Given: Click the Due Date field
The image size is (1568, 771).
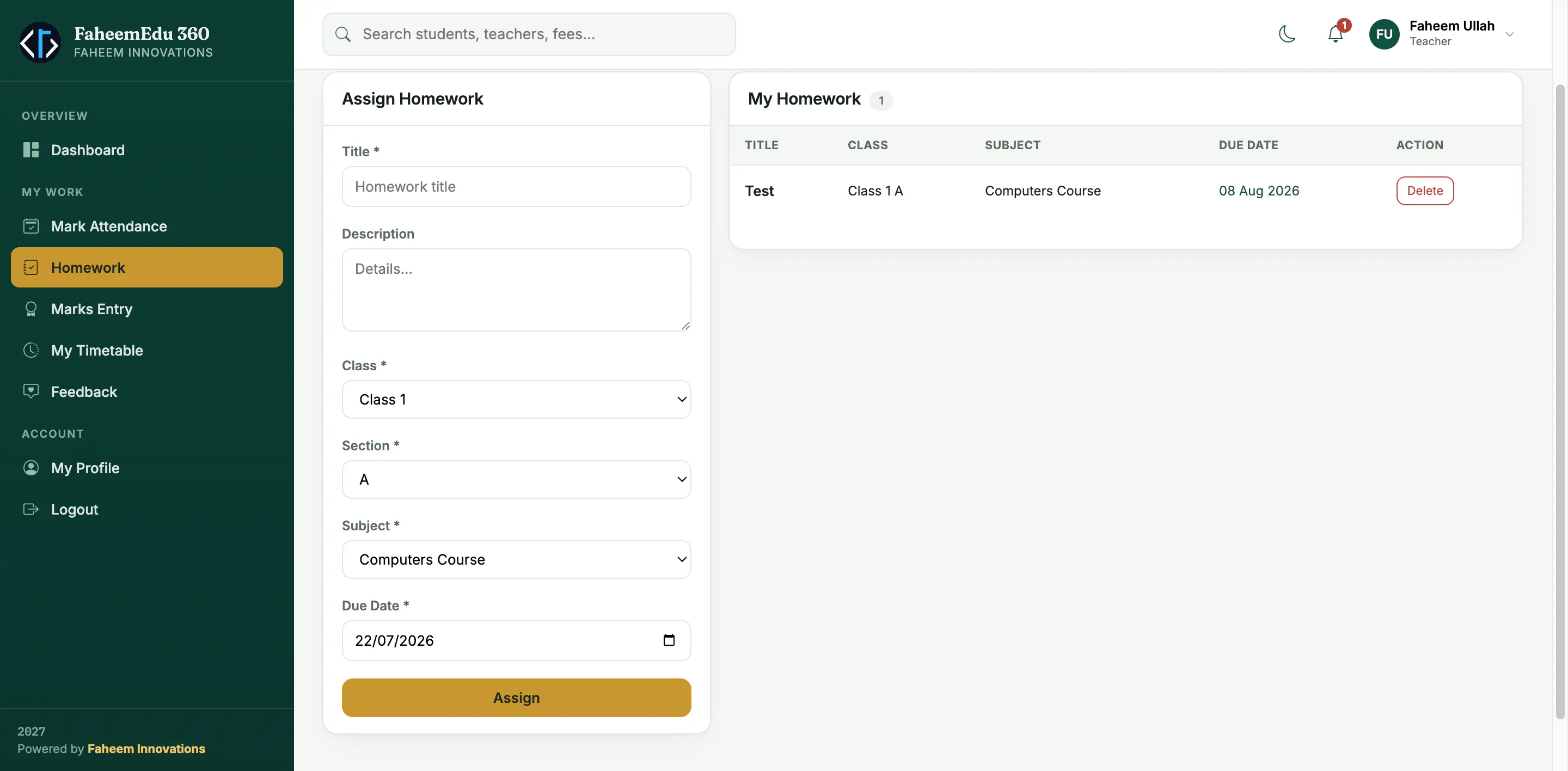Looking at the screenshot, I should (x=516, y=640).
